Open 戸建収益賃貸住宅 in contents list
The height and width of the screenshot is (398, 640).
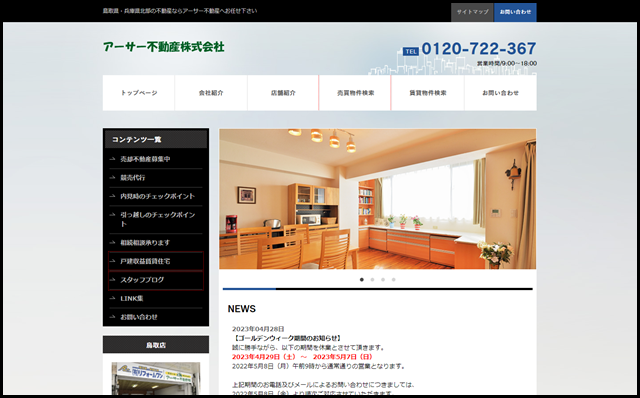(x=156, y=261)
